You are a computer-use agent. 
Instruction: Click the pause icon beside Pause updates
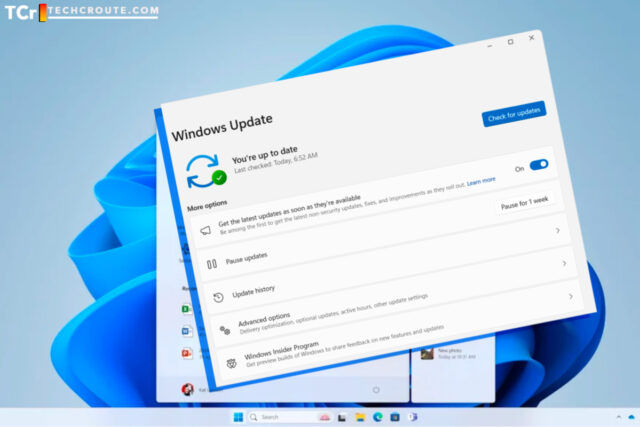(212, 264)
